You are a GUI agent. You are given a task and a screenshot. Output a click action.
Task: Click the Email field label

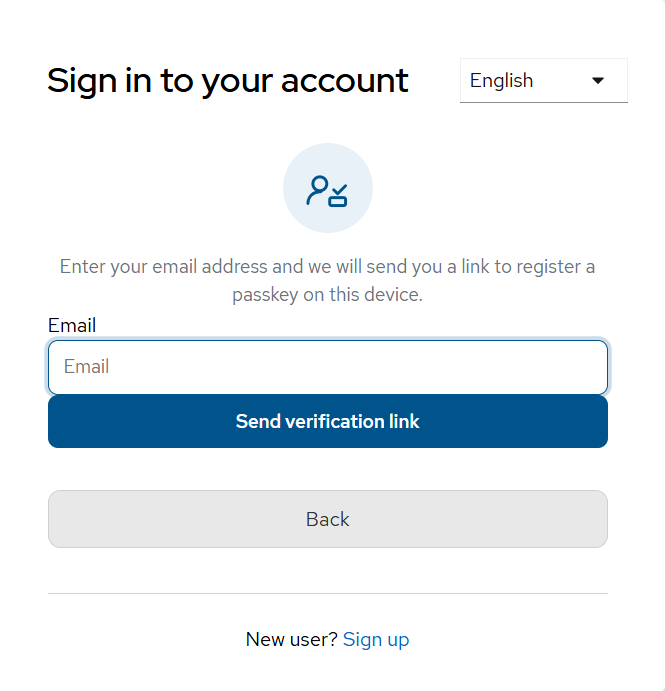(x=72, y=326)
